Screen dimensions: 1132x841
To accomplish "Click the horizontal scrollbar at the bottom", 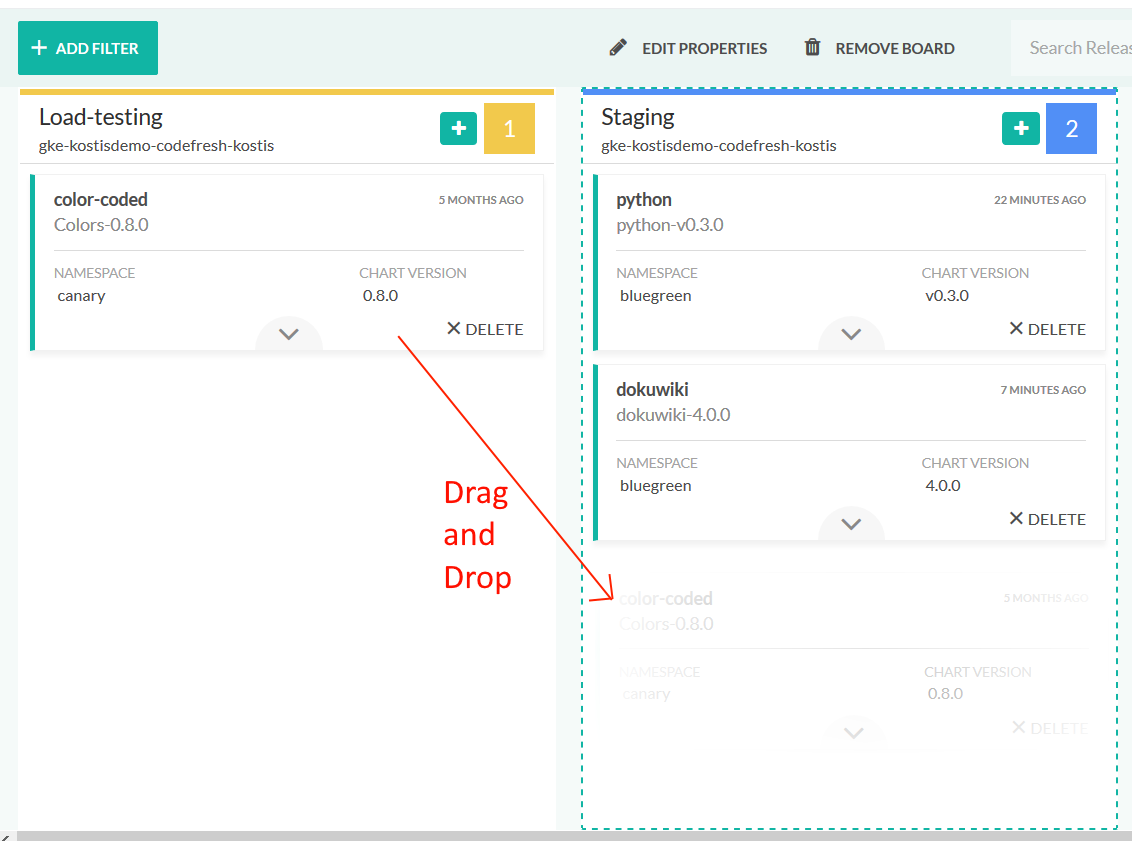I will 566,835.
